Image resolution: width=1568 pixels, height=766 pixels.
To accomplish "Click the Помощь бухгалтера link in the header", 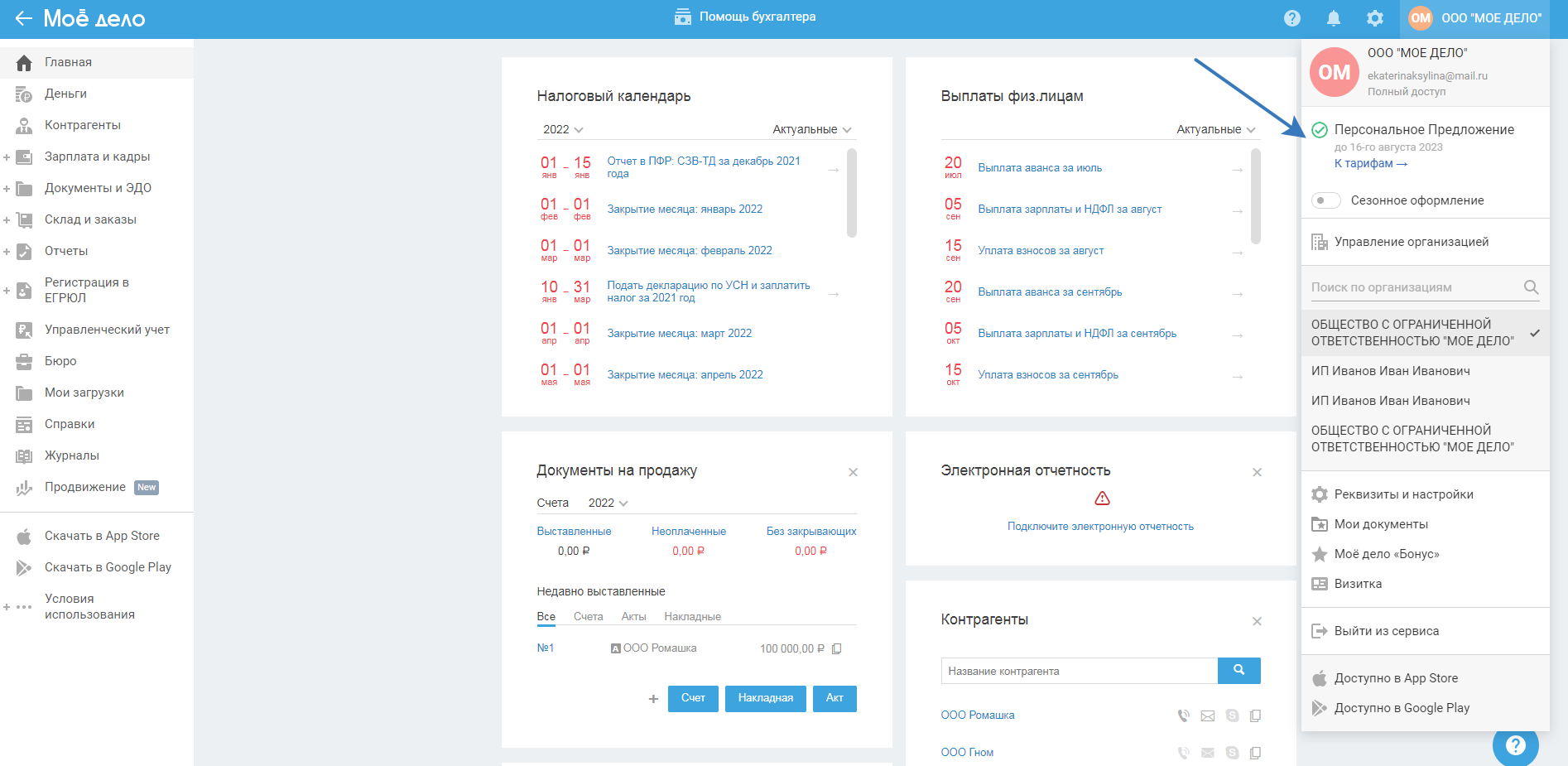I will pos(745,17).
